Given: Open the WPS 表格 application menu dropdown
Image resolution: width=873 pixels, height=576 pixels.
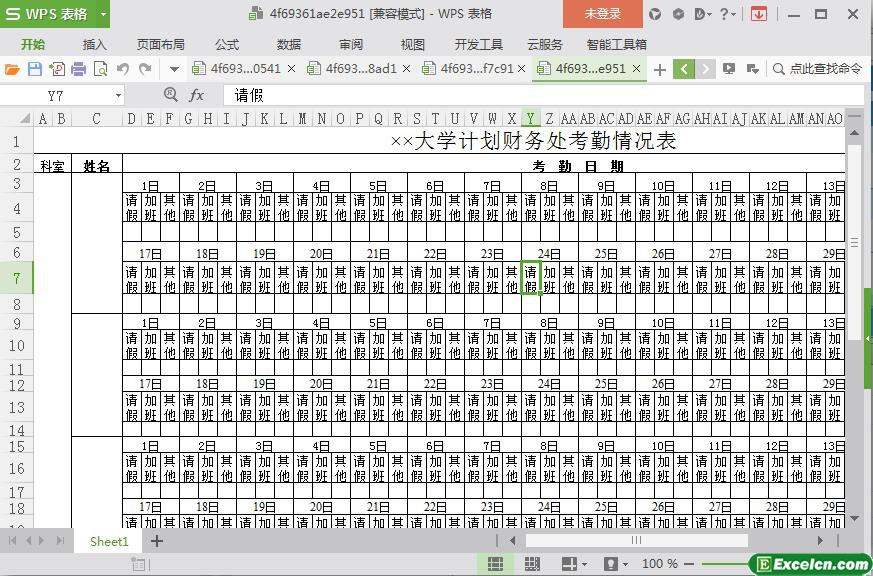Looking at the screenshot, I should click(x=103, y=14).
